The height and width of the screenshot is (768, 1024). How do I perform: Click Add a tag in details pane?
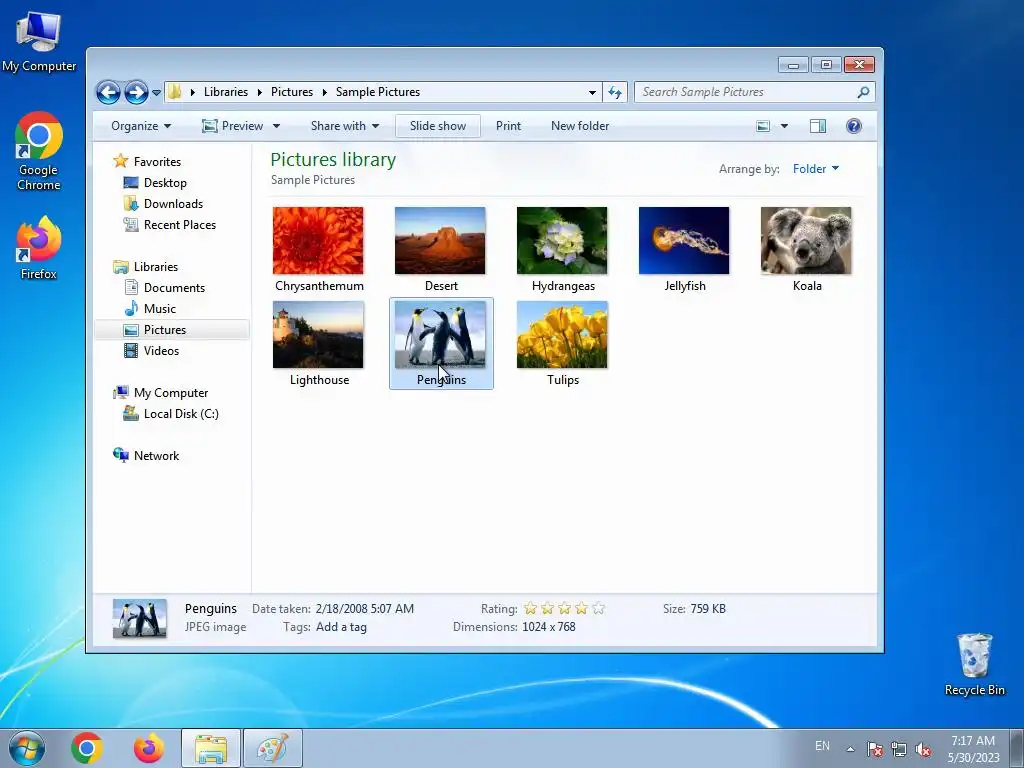coord(341,627)
